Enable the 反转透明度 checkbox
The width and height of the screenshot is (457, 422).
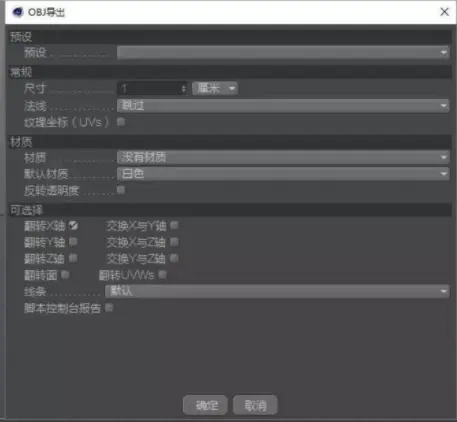(x=121, y=190)
